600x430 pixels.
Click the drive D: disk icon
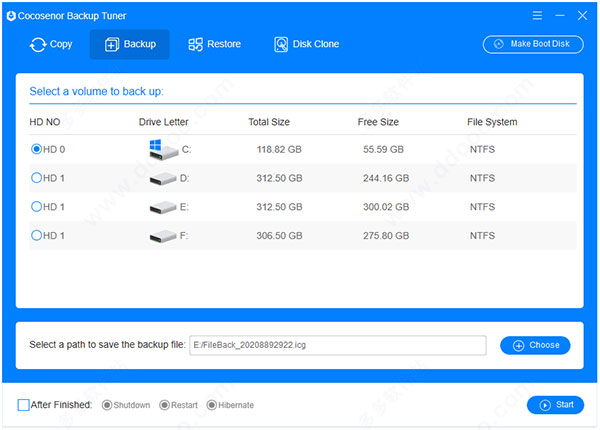point(163,179)
